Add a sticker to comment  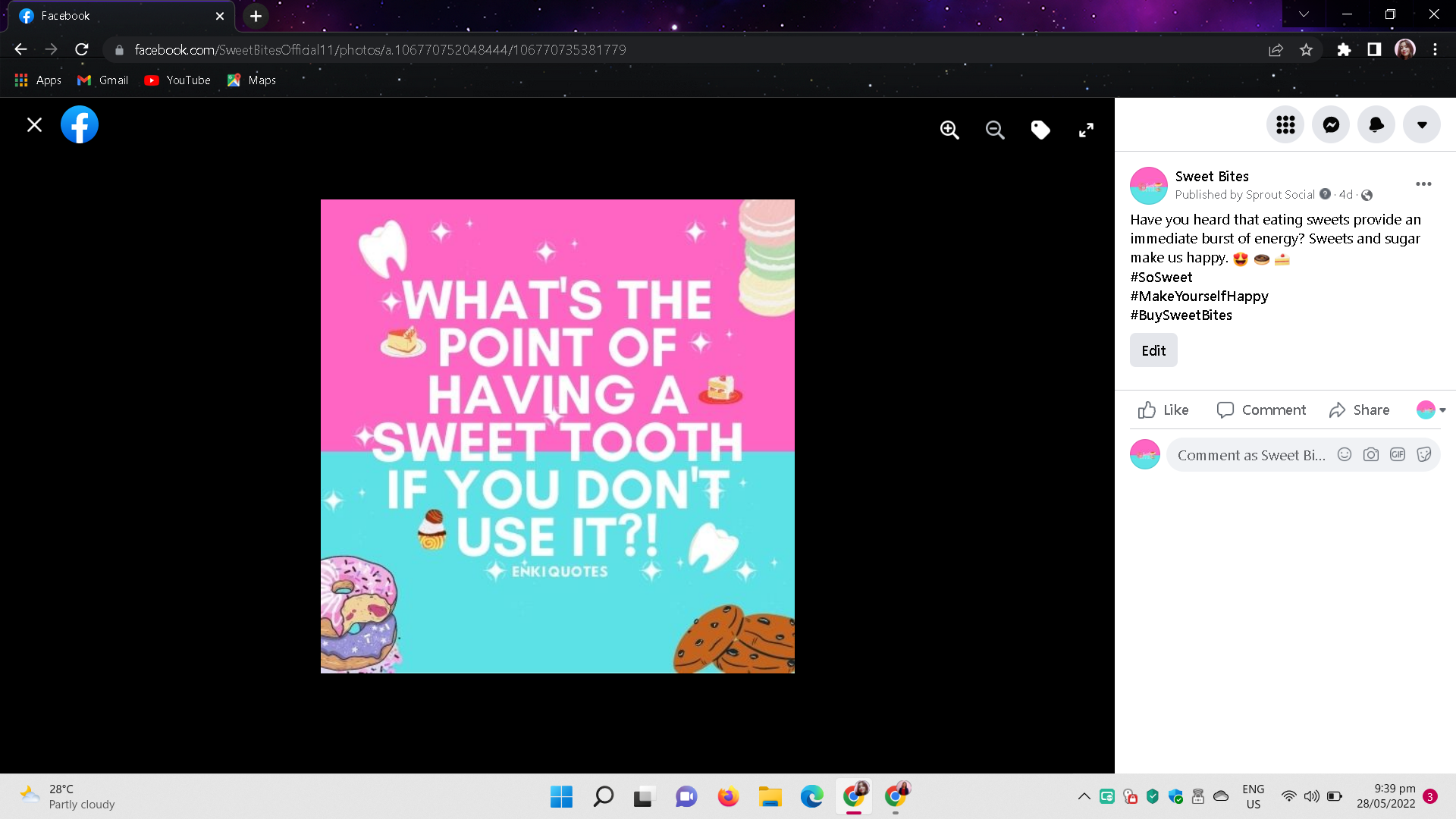1424,455
